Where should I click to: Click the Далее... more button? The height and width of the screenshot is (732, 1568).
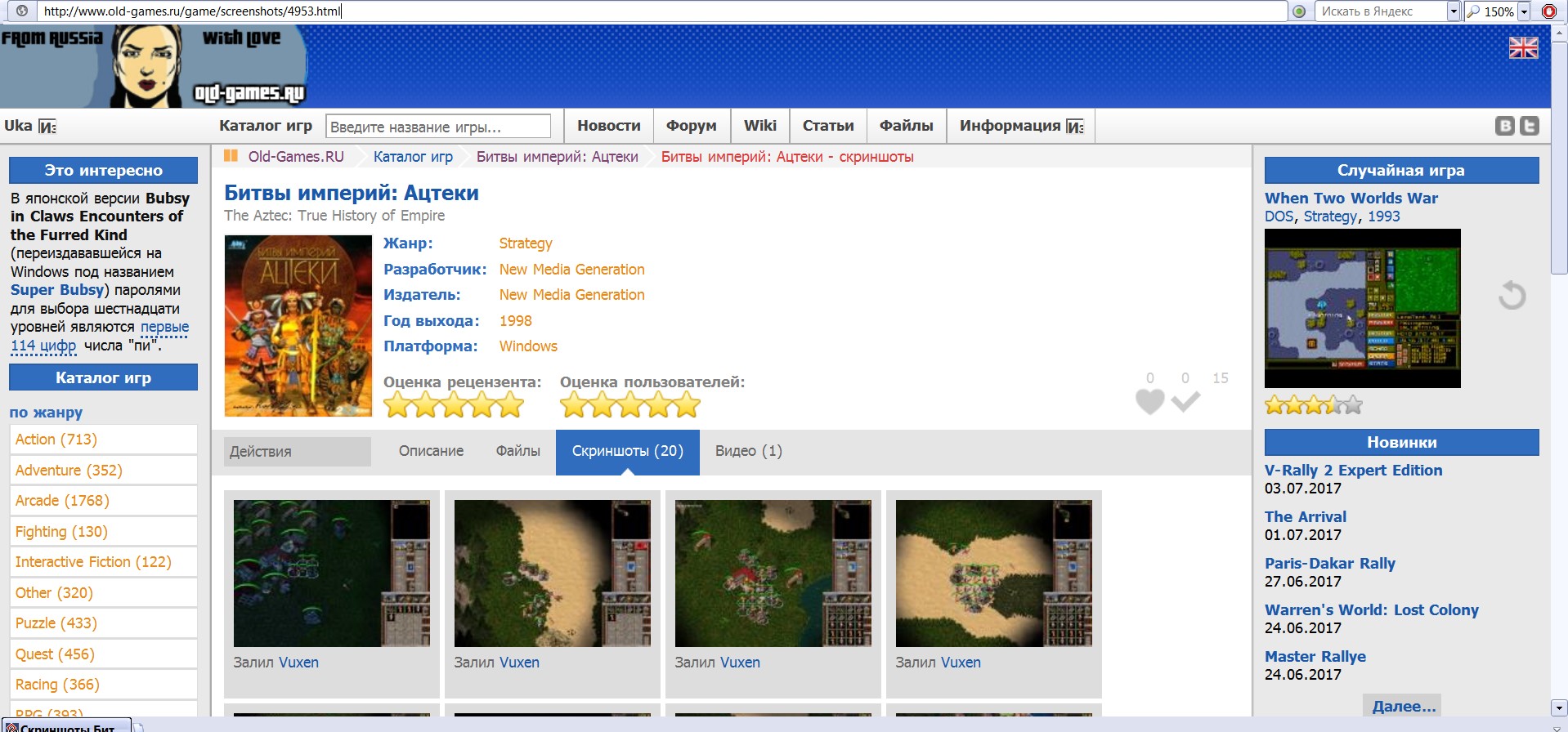click(1402, 706)
